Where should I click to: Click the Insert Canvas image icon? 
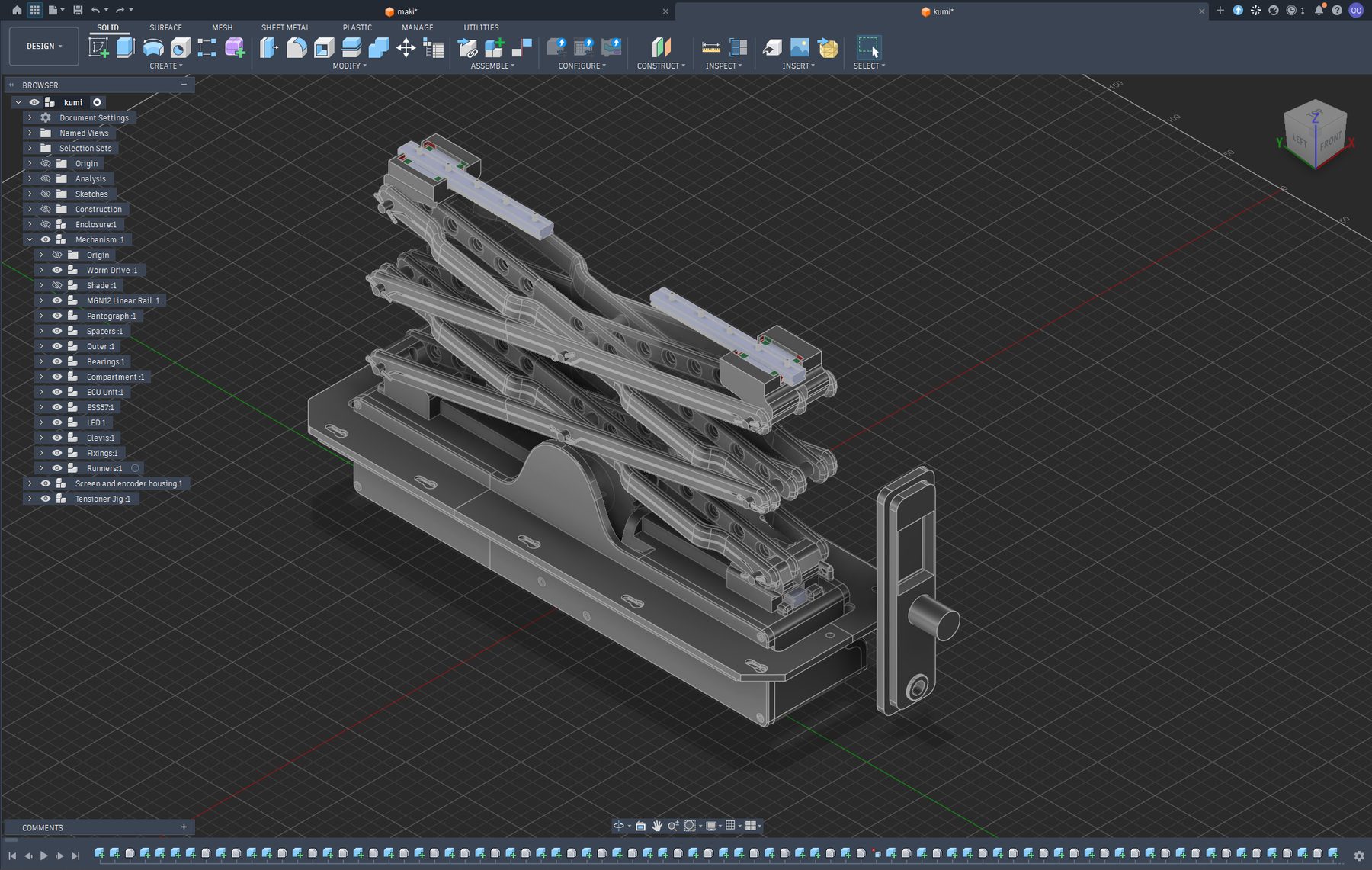point(800,47)
